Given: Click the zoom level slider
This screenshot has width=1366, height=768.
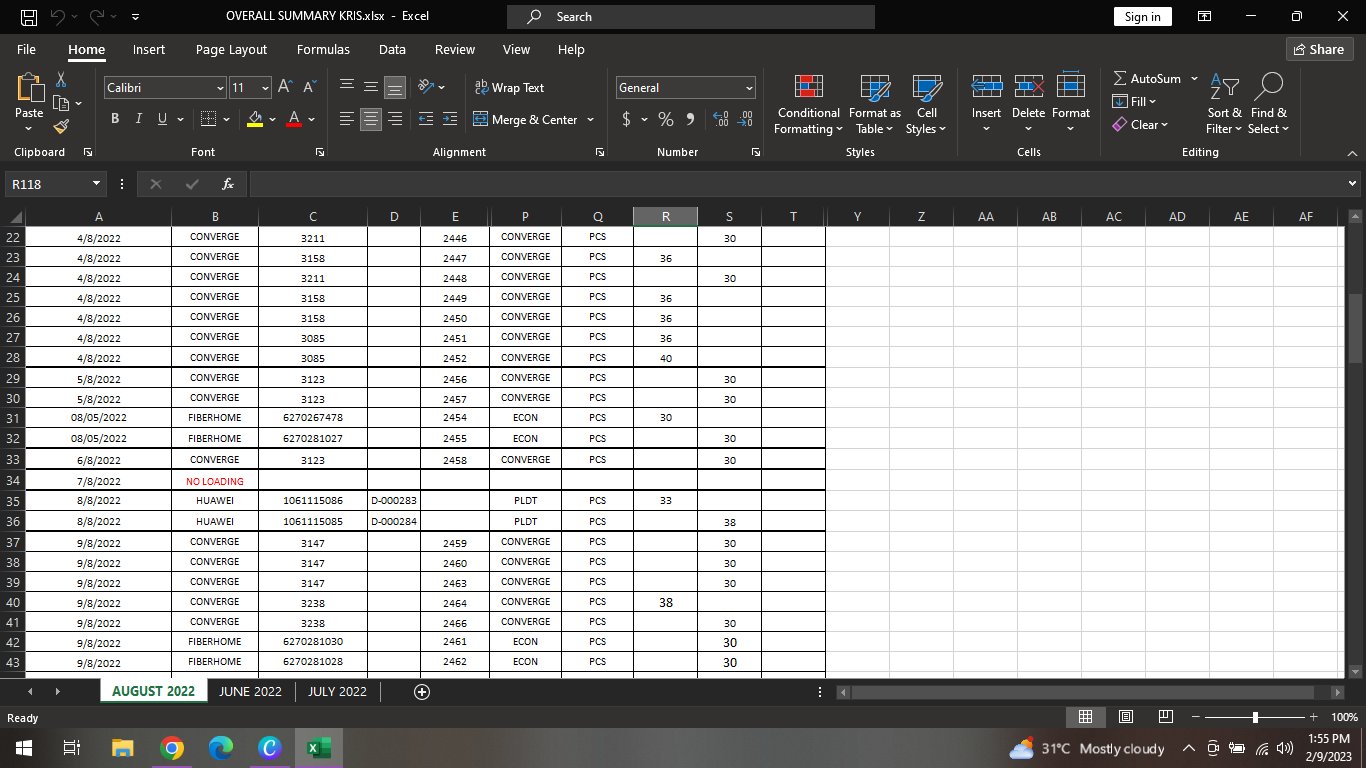Looking at the screenshot, I should (1255, 717).
